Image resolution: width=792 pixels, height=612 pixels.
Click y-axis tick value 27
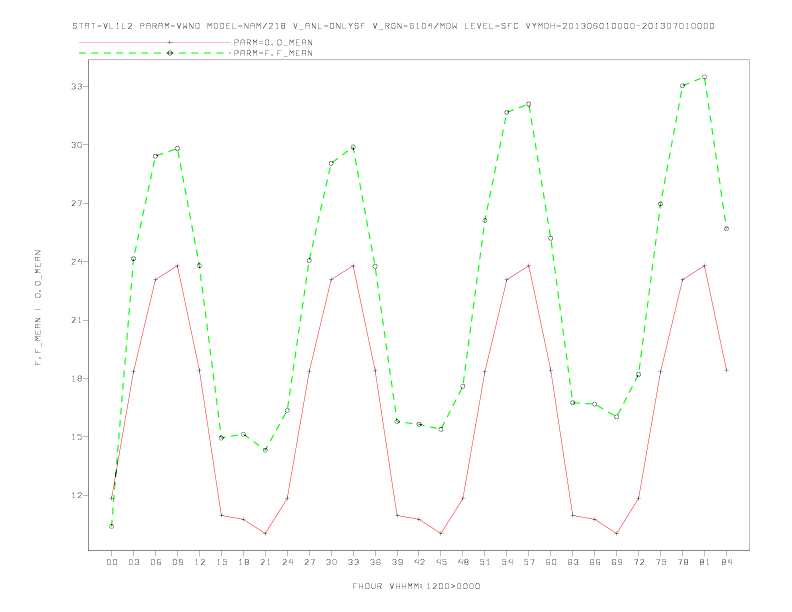77,203
